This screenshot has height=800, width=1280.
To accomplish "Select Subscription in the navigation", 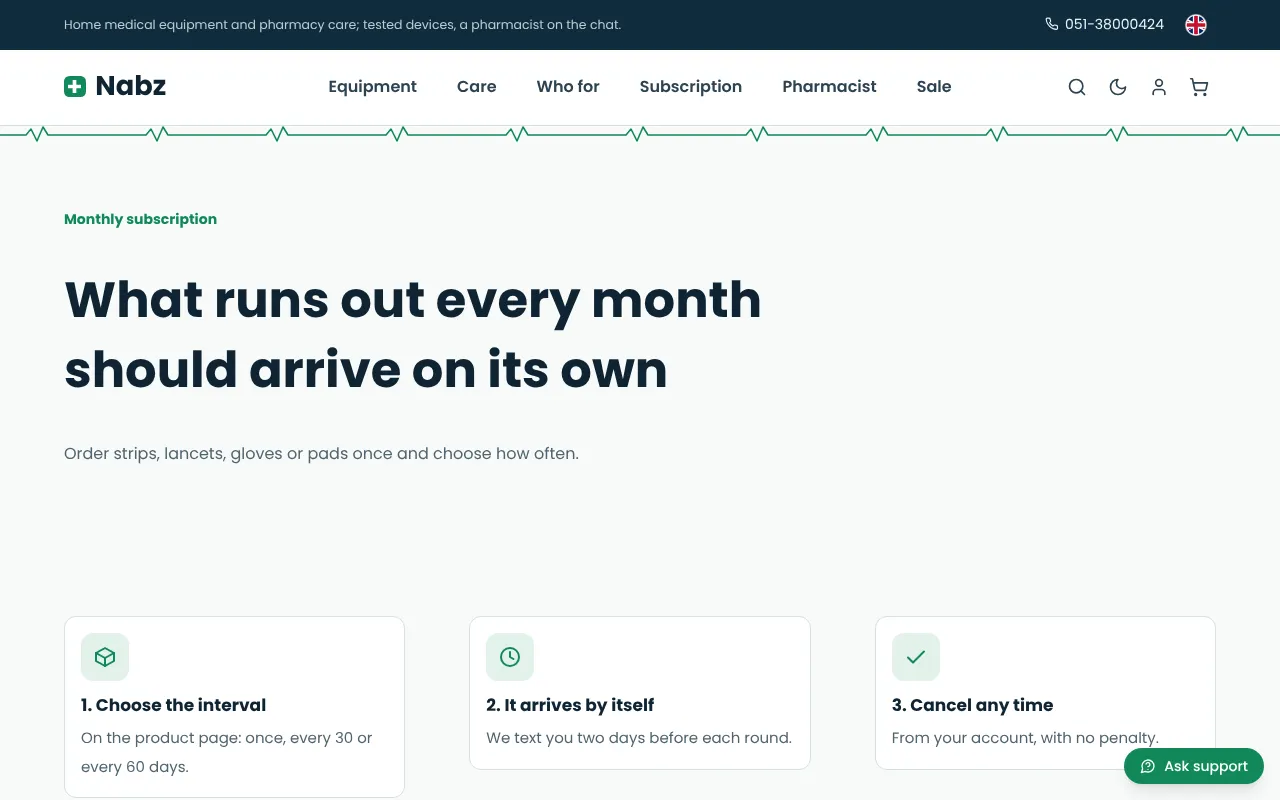I will click(691, 87).
